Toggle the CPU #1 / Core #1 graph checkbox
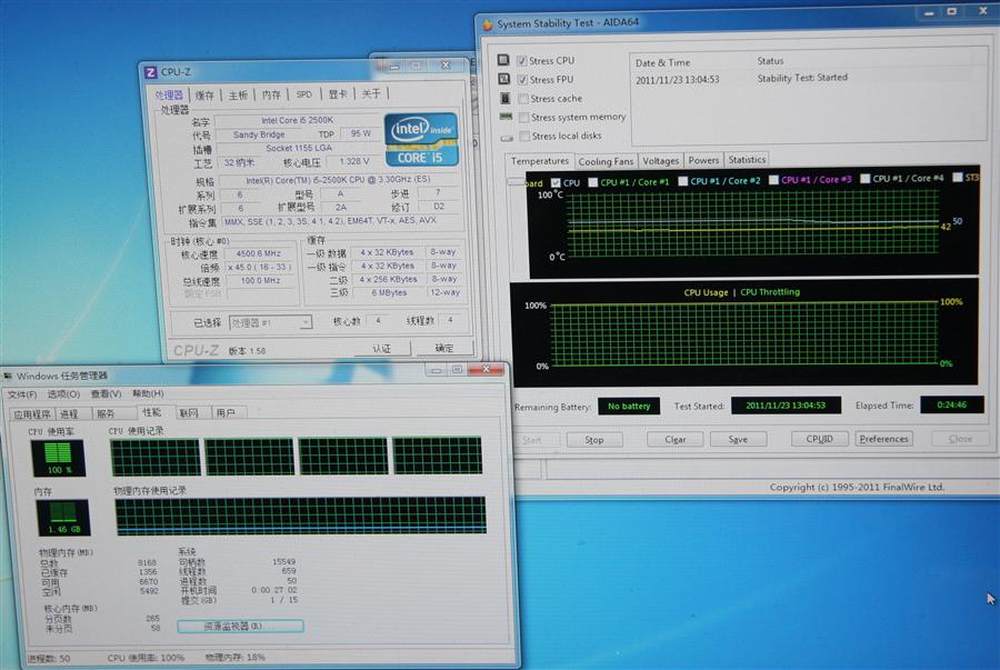Viewport: 1000px width, 670px height. 593,182
